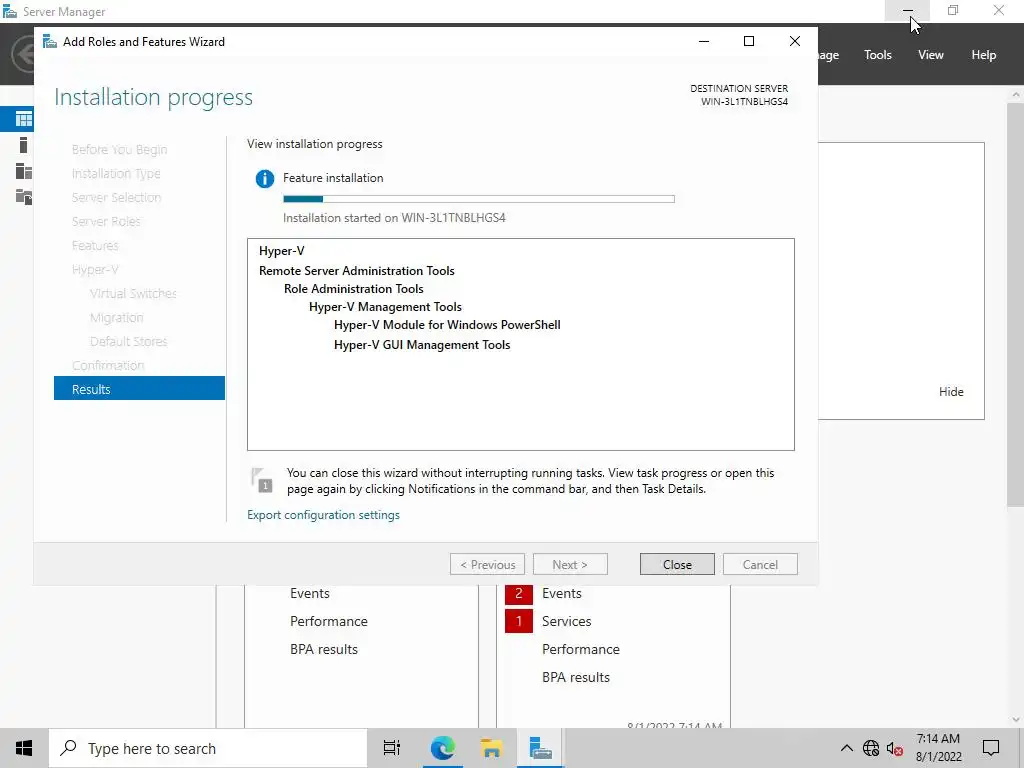Image resolution: width=1024 pixels, height=768 pixels.
Task: Open Events beside the red 2 badge
Action: click(562, 594)
